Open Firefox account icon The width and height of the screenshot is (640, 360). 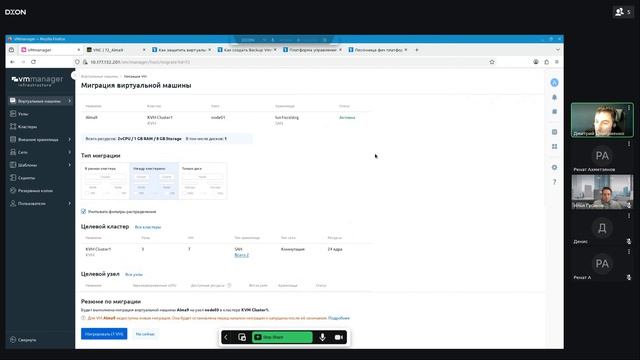pyautogui.click(x=536, y=62)
